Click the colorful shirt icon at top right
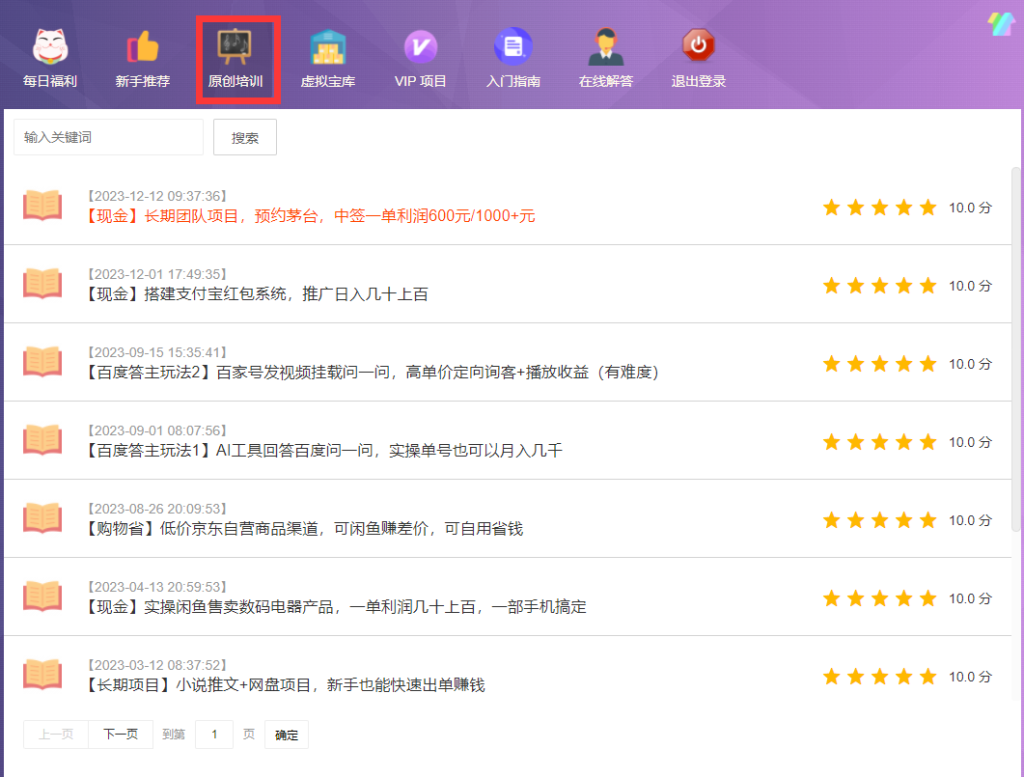The width and height of the screenshot is (1024, 777). pyautogui.click(x=1001, y=23)
